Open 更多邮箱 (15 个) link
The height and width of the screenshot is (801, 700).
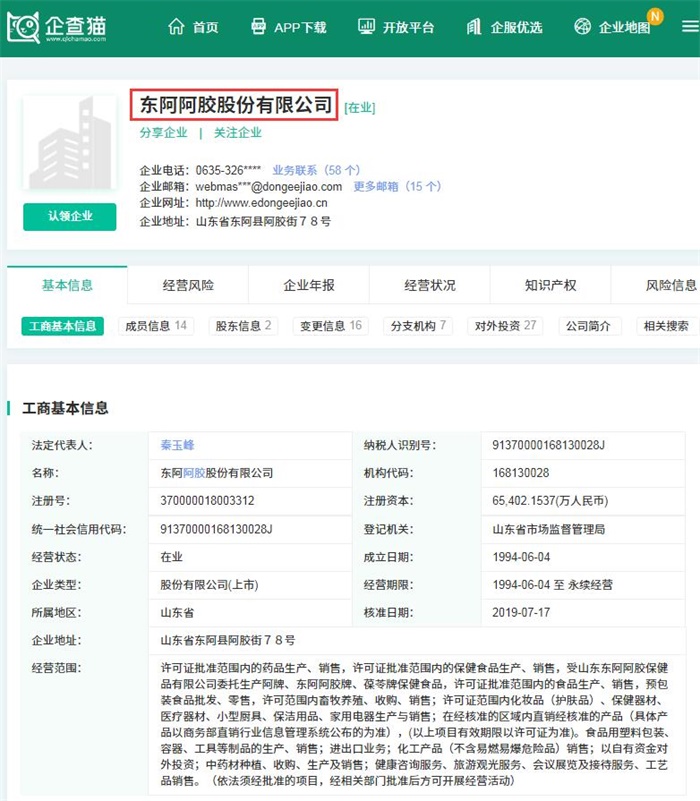click(397, 186)
